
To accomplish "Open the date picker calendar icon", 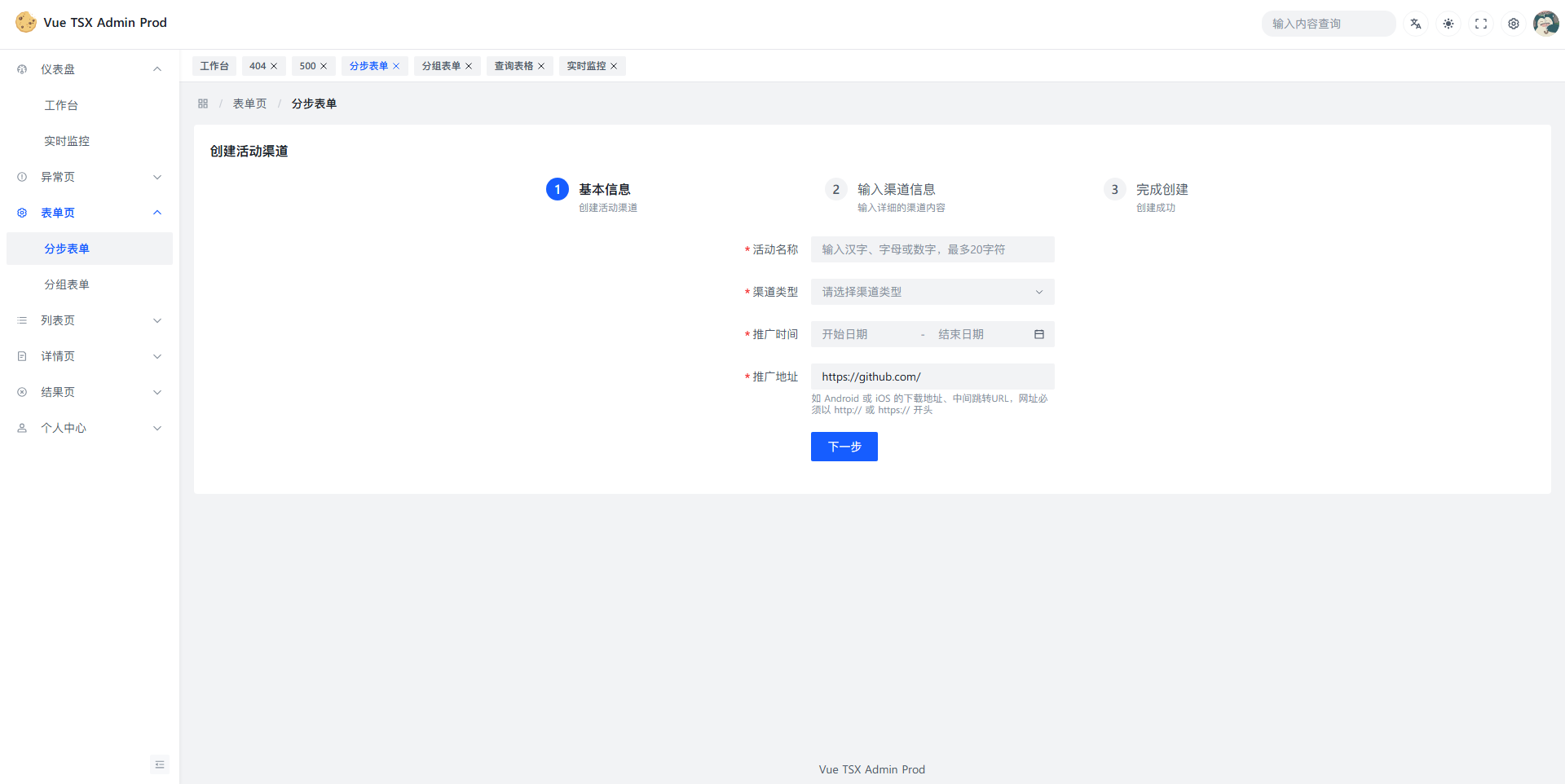I will point(1039,334).
